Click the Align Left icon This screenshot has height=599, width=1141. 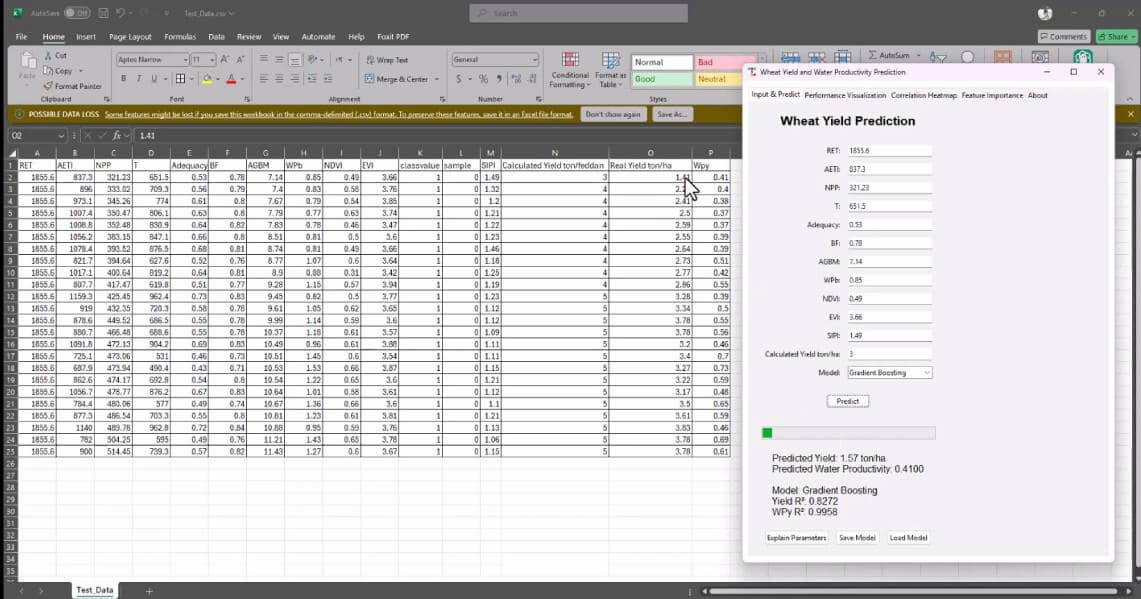[x=263, y=79]
